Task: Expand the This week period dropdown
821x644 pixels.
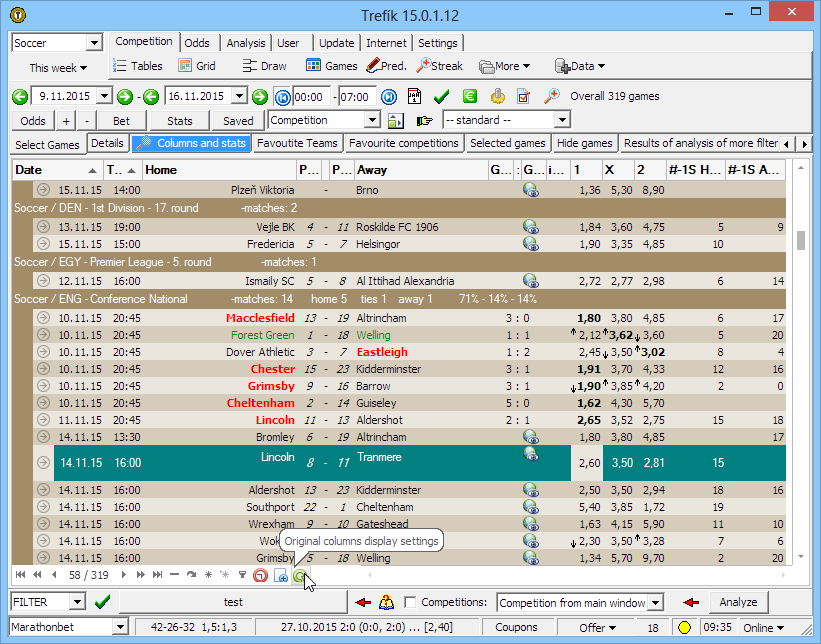Action: point(57,68)
